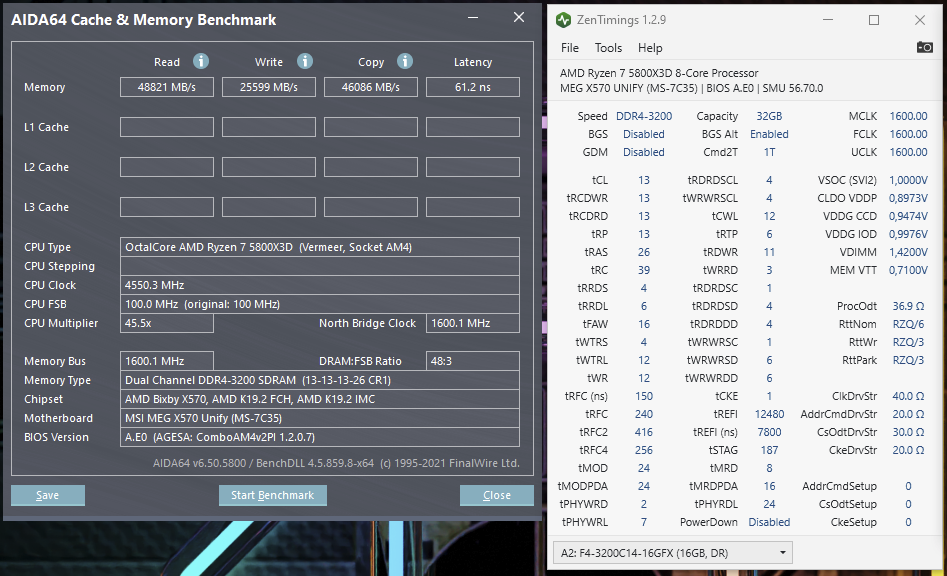Click the tCL value 13
The height and width of the screenshot is (576, 947).
(x=644, y=180)
